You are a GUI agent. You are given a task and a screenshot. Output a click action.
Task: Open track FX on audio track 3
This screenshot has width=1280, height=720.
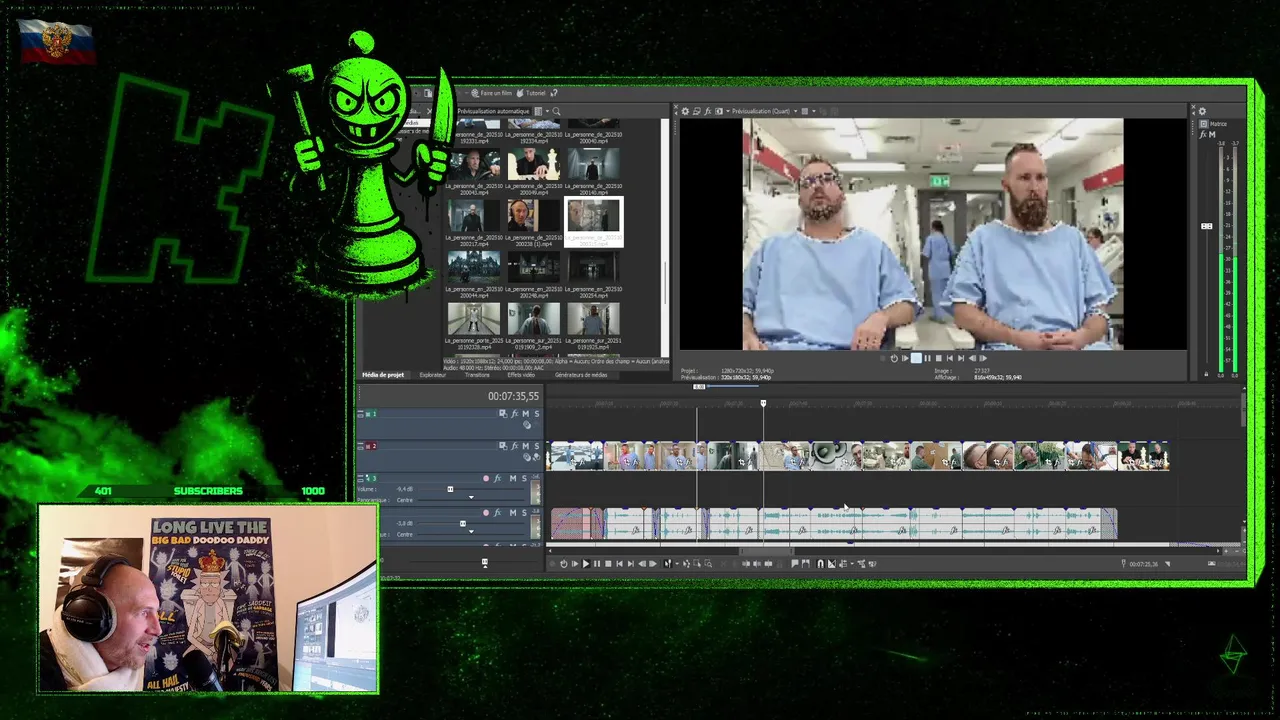pos(497,479)
